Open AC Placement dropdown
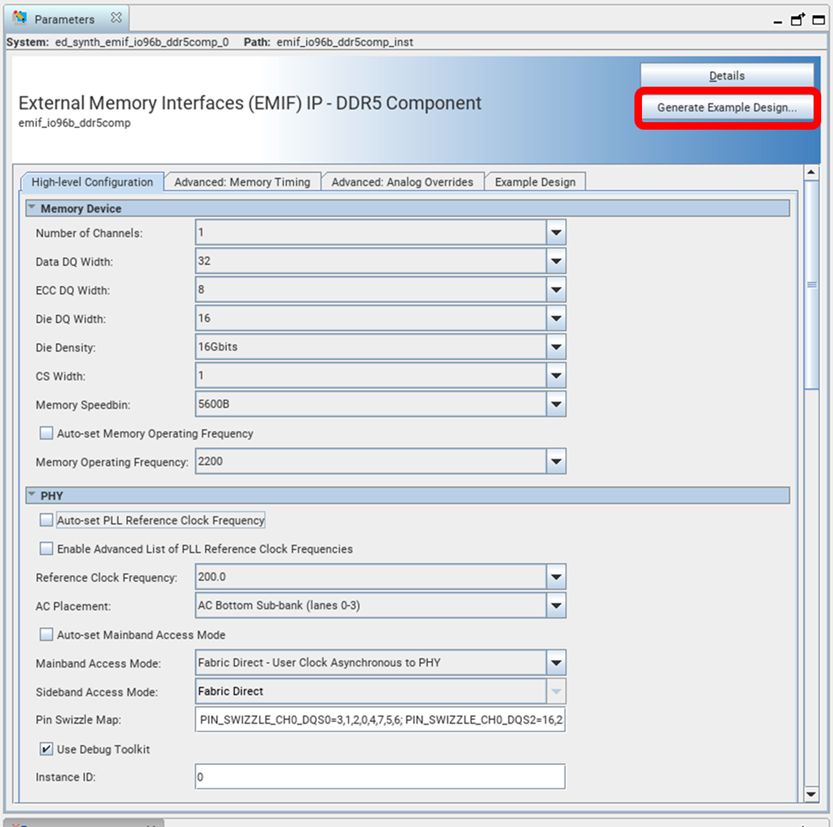 [x=556, y=606]
